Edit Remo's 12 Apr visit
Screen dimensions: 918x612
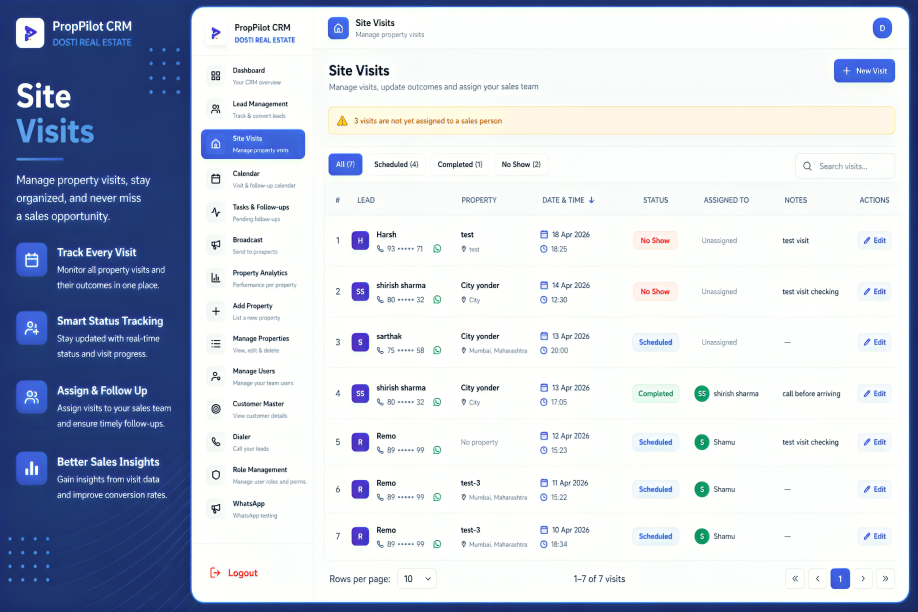click(875, 442)
